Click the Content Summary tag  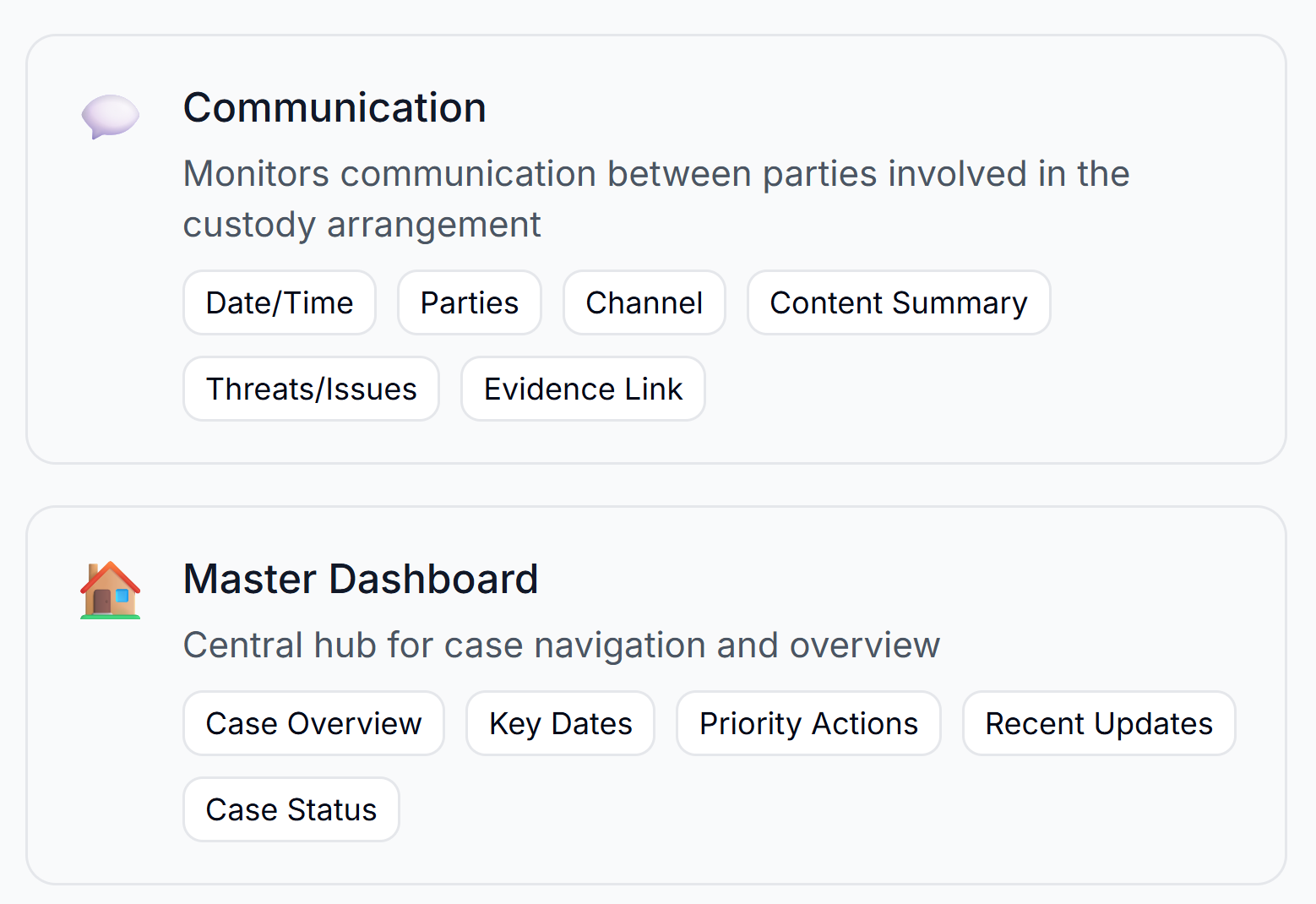point(899,302)
